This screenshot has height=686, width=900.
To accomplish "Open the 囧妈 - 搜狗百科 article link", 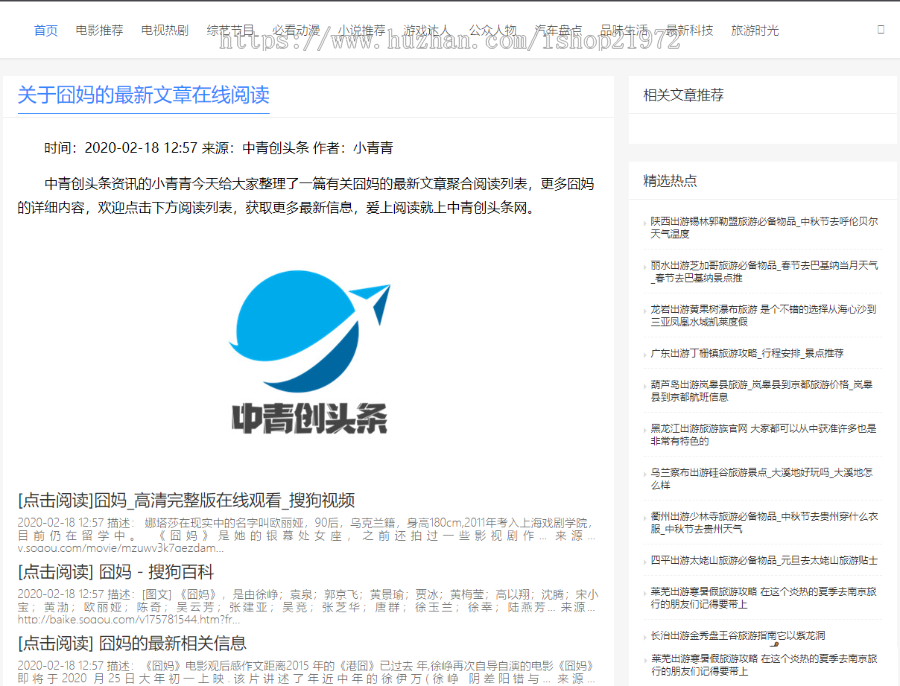I will [115, 572].
